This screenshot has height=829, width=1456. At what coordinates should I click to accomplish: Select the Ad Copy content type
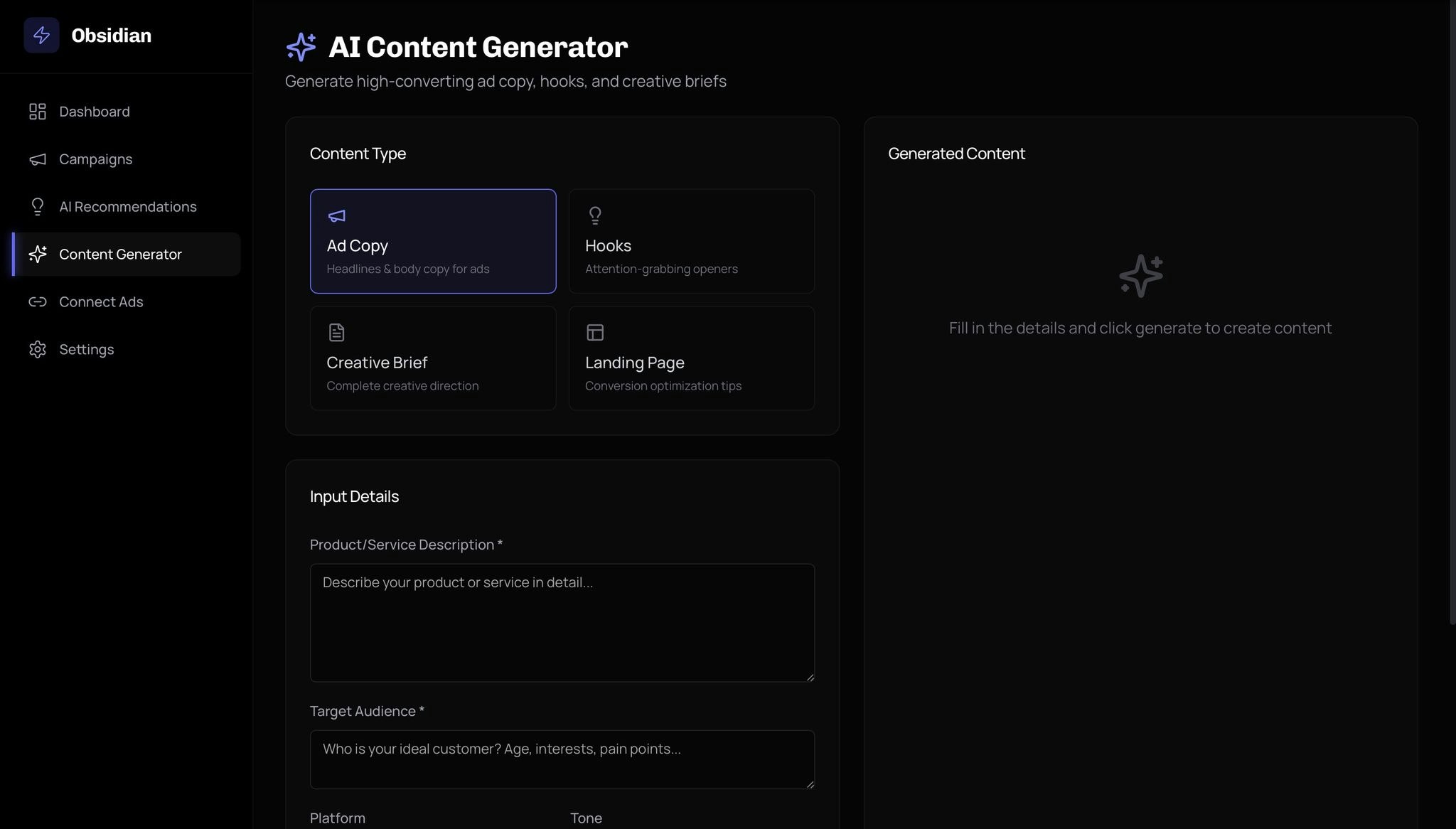432,241
